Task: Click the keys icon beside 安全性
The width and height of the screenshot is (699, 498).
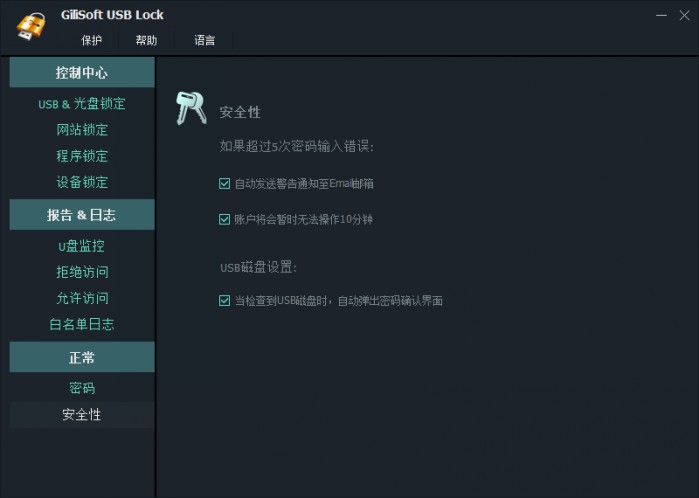Action: (x=191, y=108)
